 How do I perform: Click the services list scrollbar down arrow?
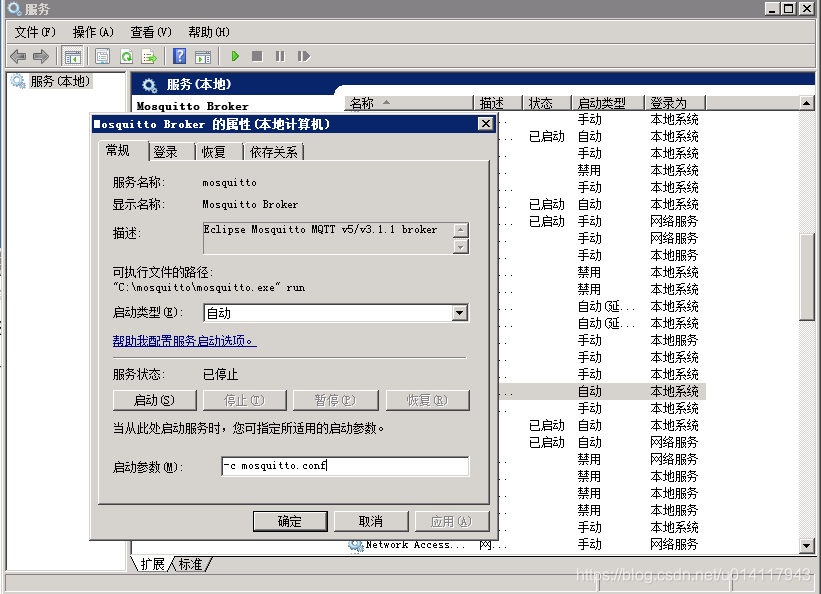806,546
